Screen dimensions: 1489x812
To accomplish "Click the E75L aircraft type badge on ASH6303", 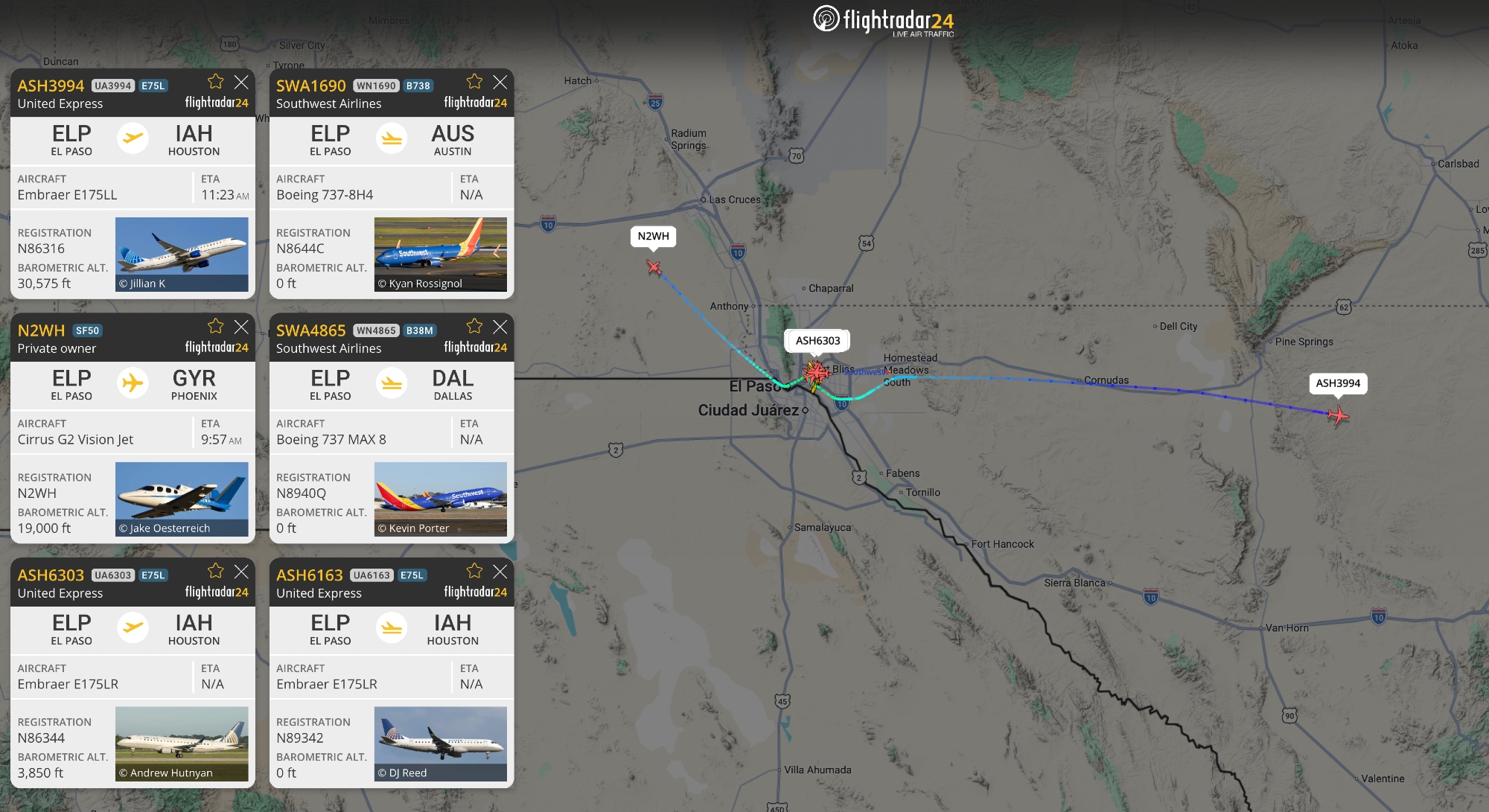I will point(153,575).
